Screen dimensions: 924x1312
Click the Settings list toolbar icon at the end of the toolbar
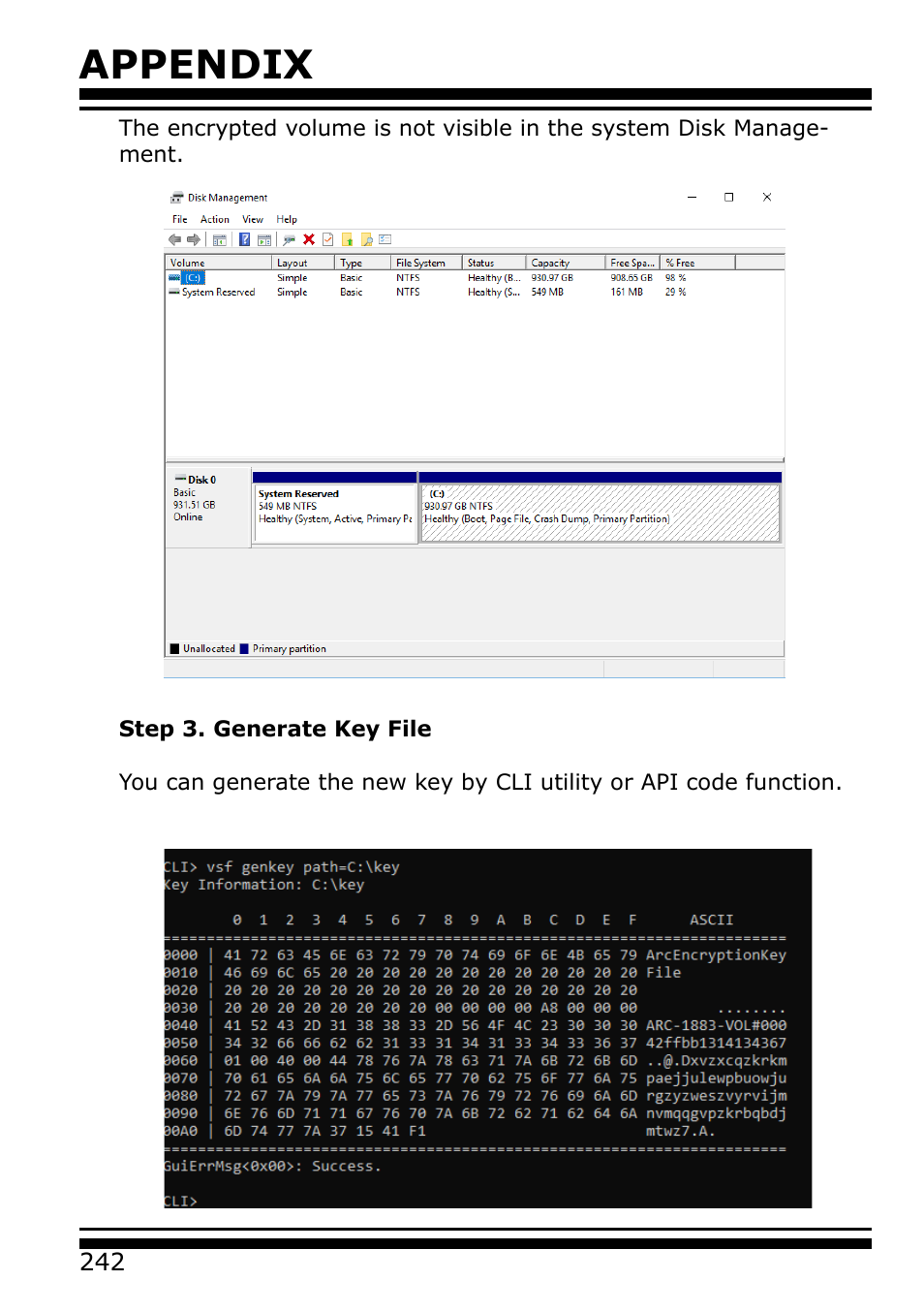pos(385,239)
